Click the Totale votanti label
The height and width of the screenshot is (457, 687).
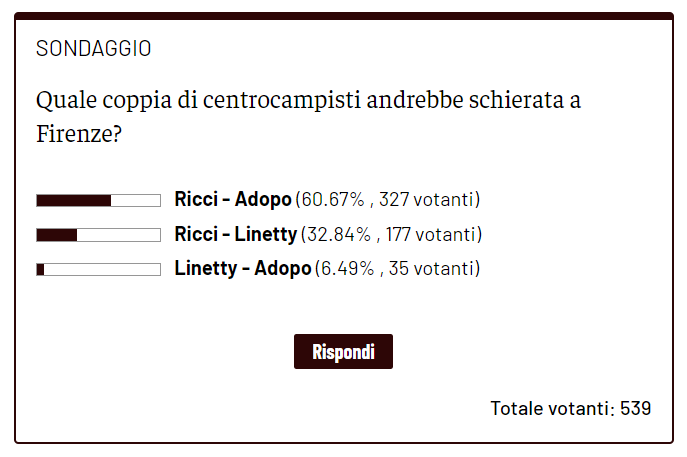[551, 408]
